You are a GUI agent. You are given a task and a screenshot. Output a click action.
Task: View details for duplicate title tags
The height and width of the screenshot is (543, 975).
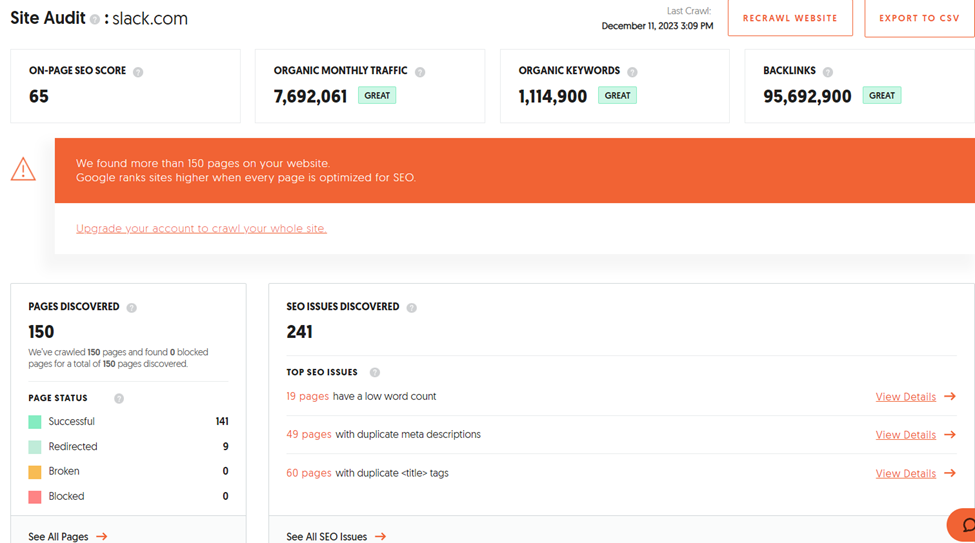905,473
